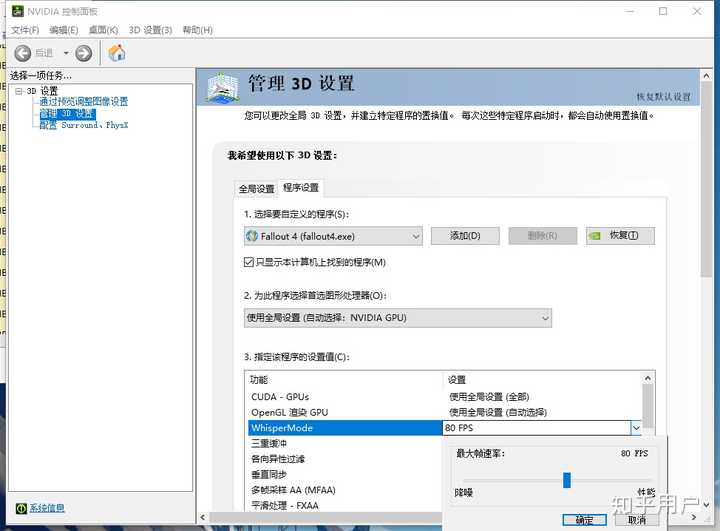The height and width of the screenshot is (531, 720).
Task: Click OpenGL setting 使用全局设置 (自动选择) value
Action: [x=498, y=412]
